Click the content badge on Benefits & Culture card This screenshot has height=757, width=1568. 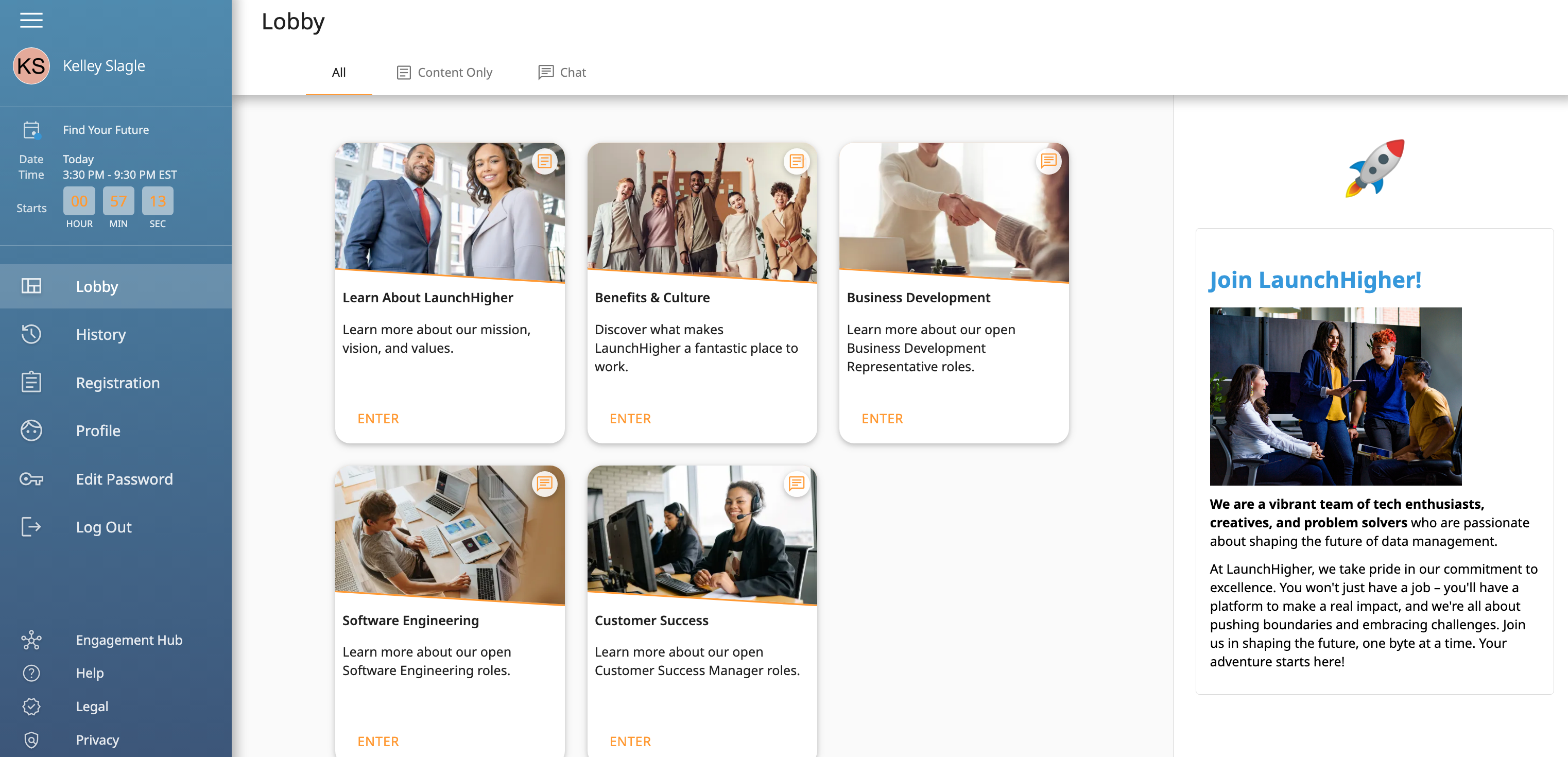tap(796, 161)
